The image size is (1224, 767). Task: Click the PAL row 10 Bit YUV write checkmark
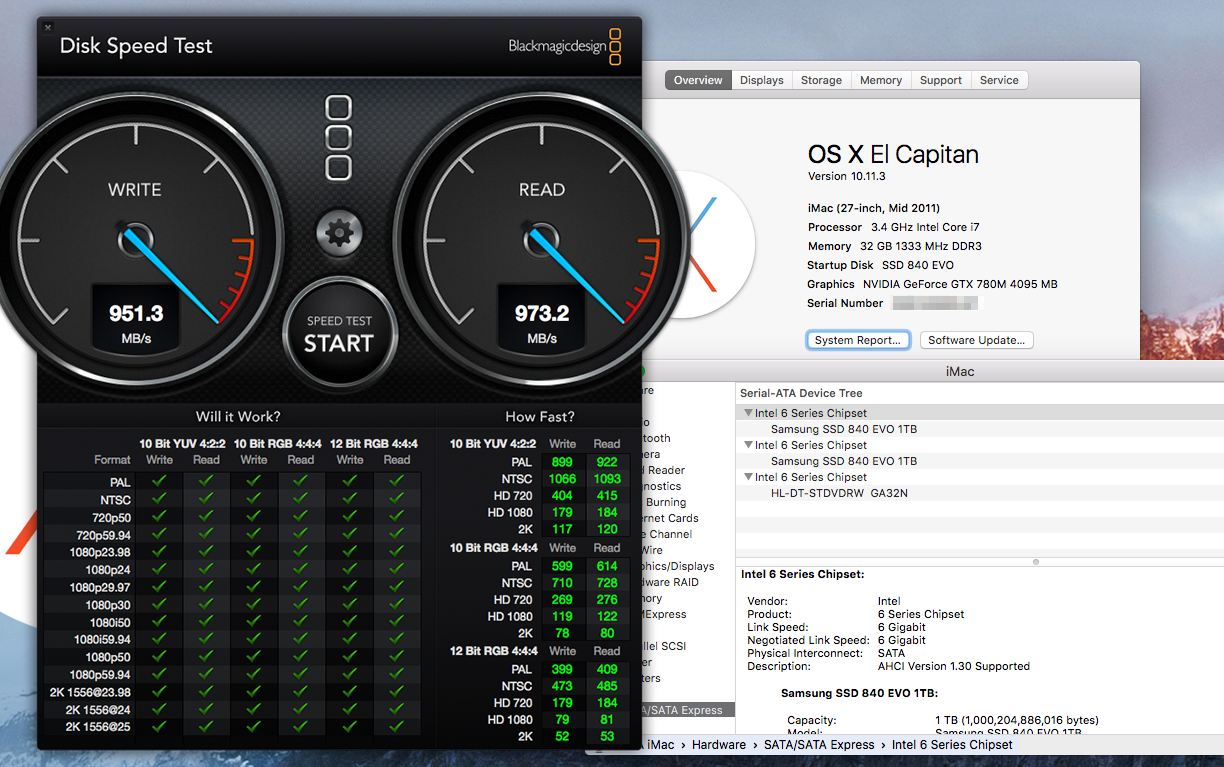pos(159,482)
